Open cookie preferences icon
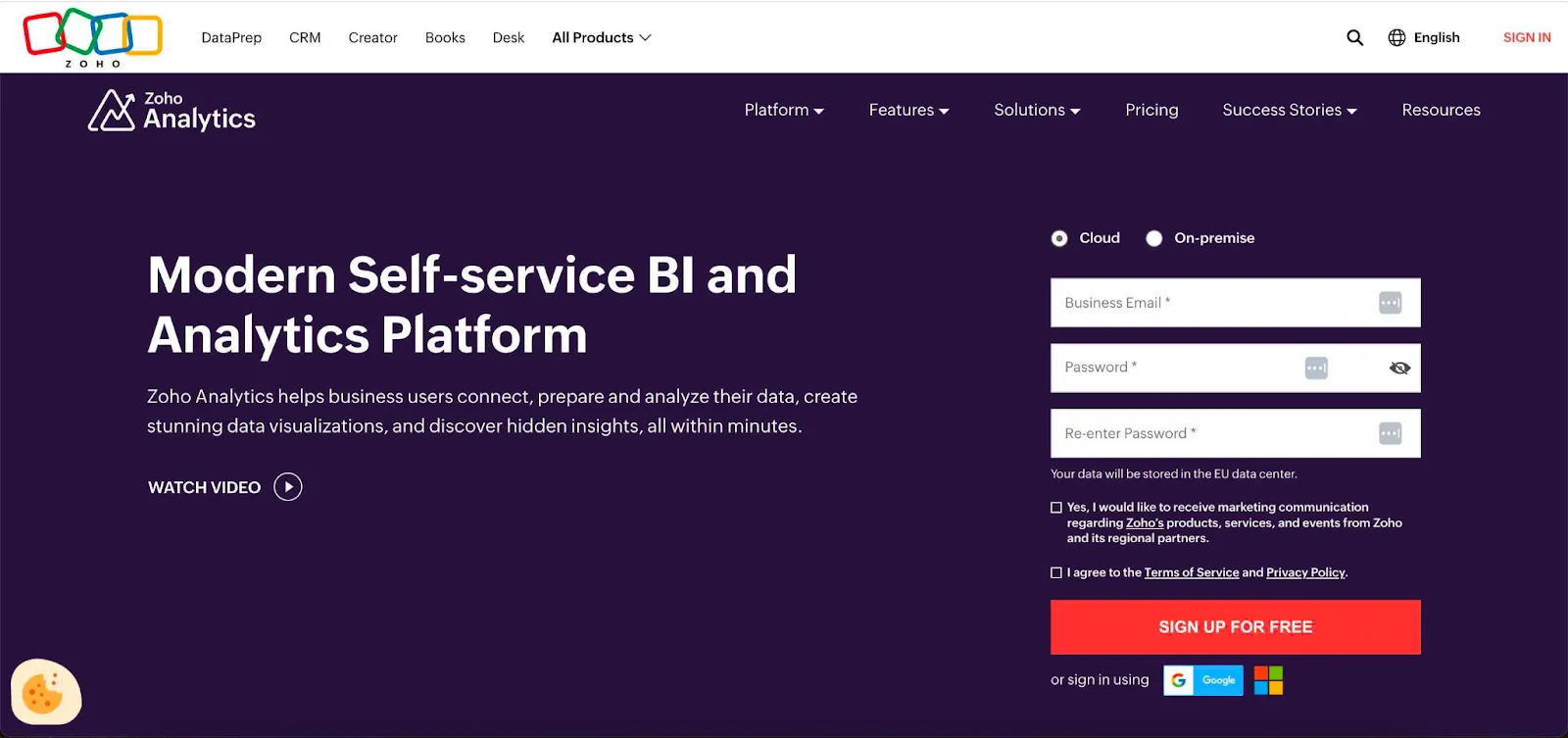This screenshot has width=1568, height=738. (45, 692)
